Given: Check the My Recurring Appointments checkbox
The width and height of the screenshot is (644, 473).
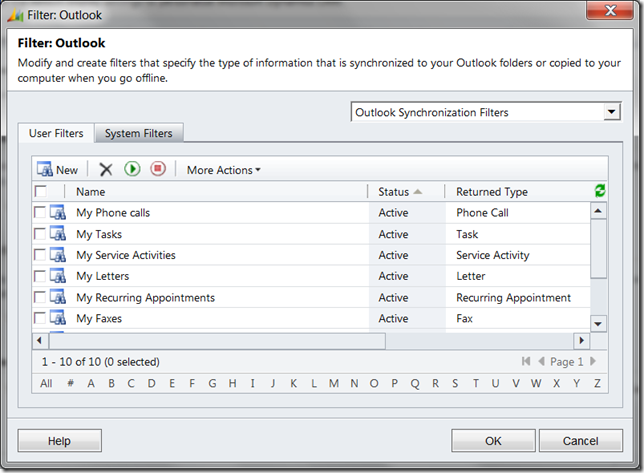Looking at the screenshot, I should click(x=39, y=297).
